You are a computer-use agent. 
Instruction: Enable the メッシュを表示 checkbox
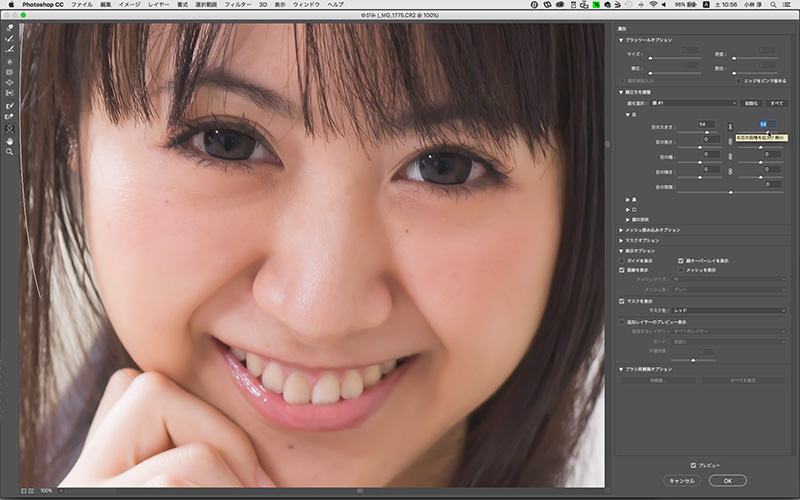coord(681,270)
